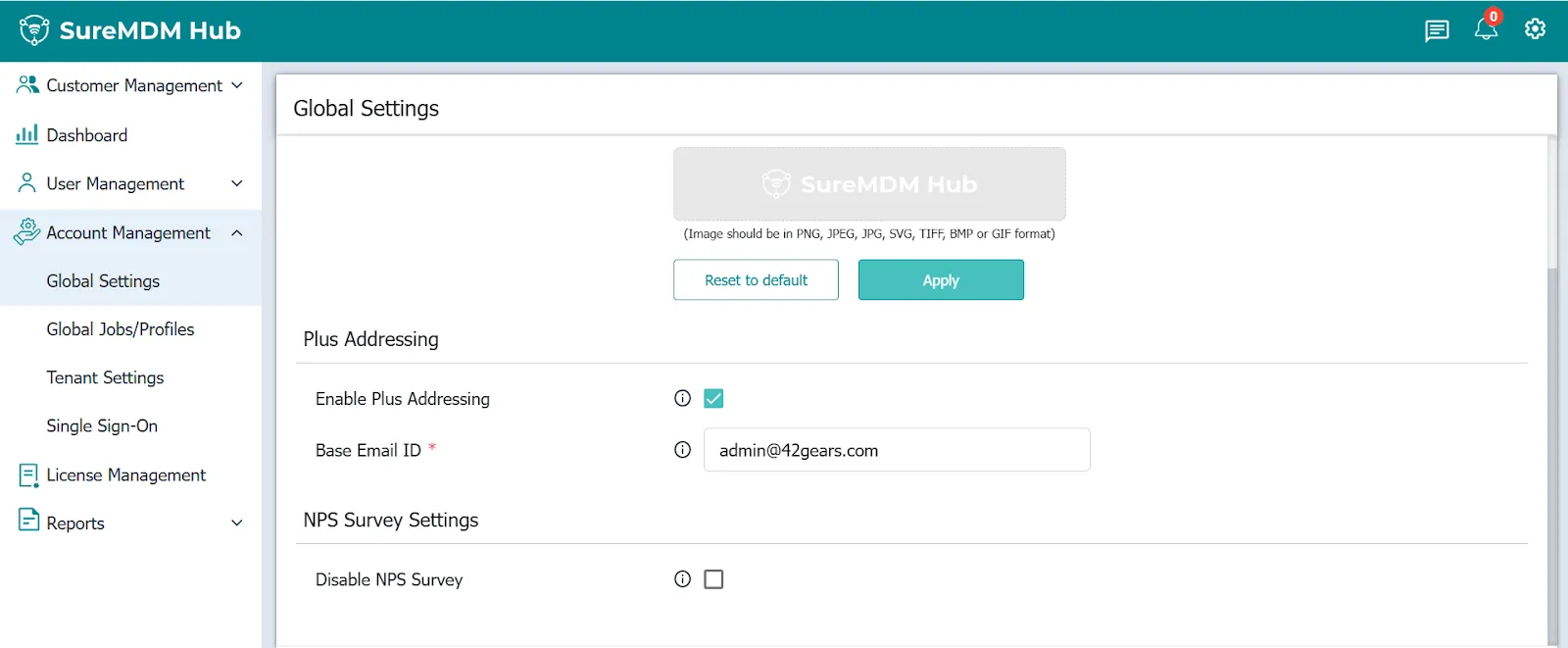
Task: Open the settings gear icon in header
Action: pos(1535,29)
